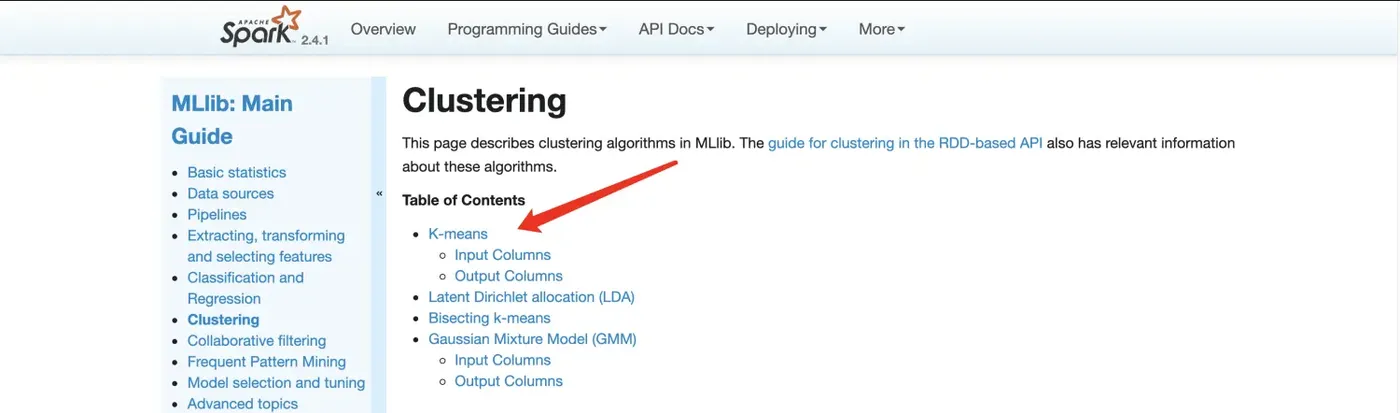Viewport: 1400px width, 413px height.
Task: Follow the guide for clustering in RDD-based API link
Action: point(905,143)
